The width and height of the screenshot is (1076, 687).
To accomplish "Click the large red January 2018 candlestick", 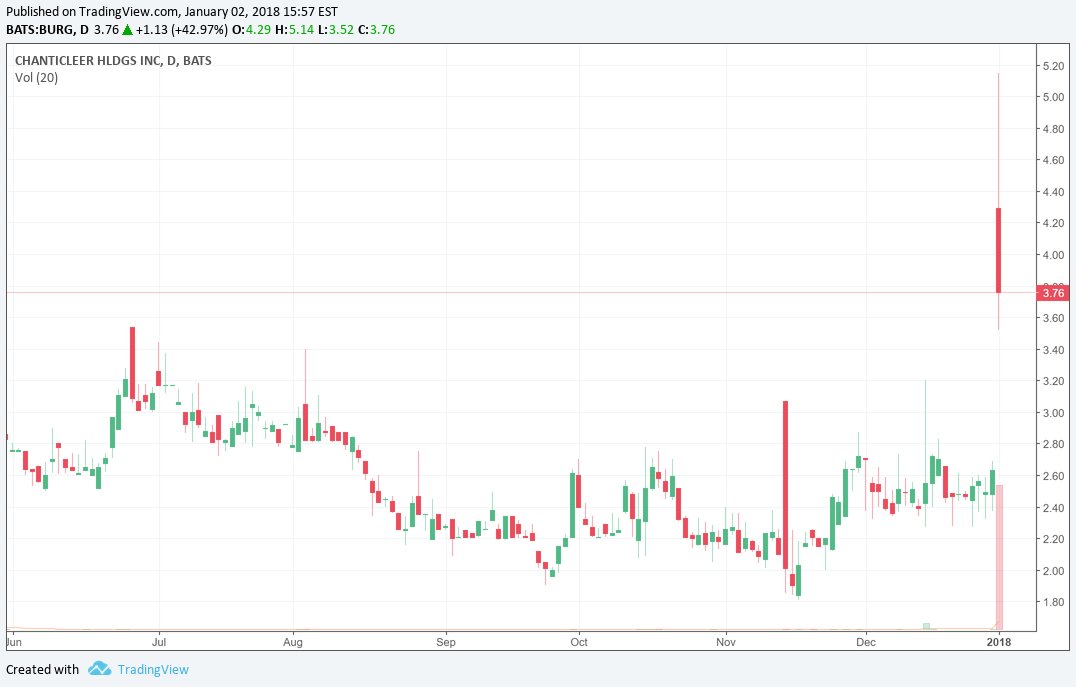I will (998, 251).
